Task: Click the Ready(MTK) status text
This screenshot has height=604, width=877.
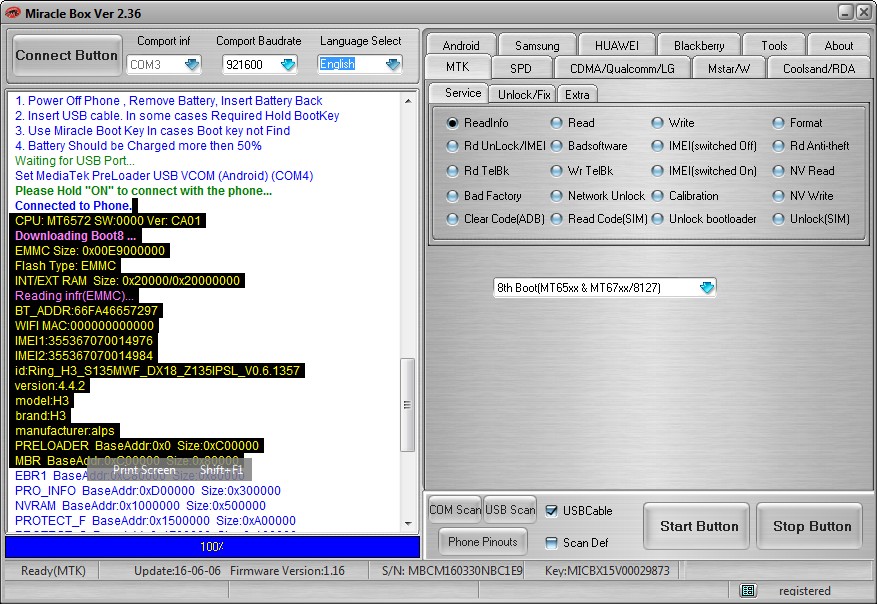Action: 53,571
